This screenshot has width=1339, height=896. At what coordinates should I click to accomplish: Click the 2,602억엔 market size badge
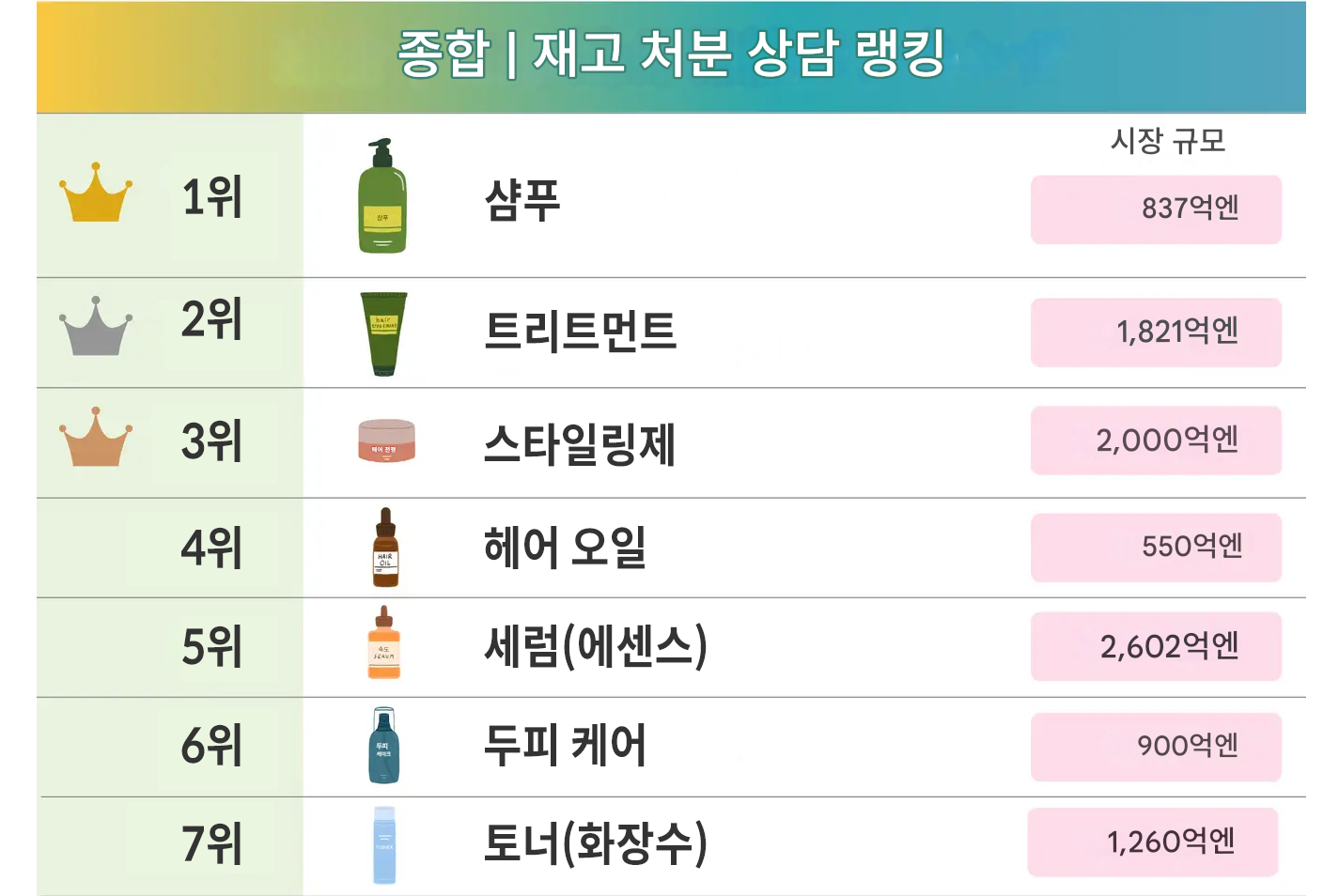point(1156,646)
